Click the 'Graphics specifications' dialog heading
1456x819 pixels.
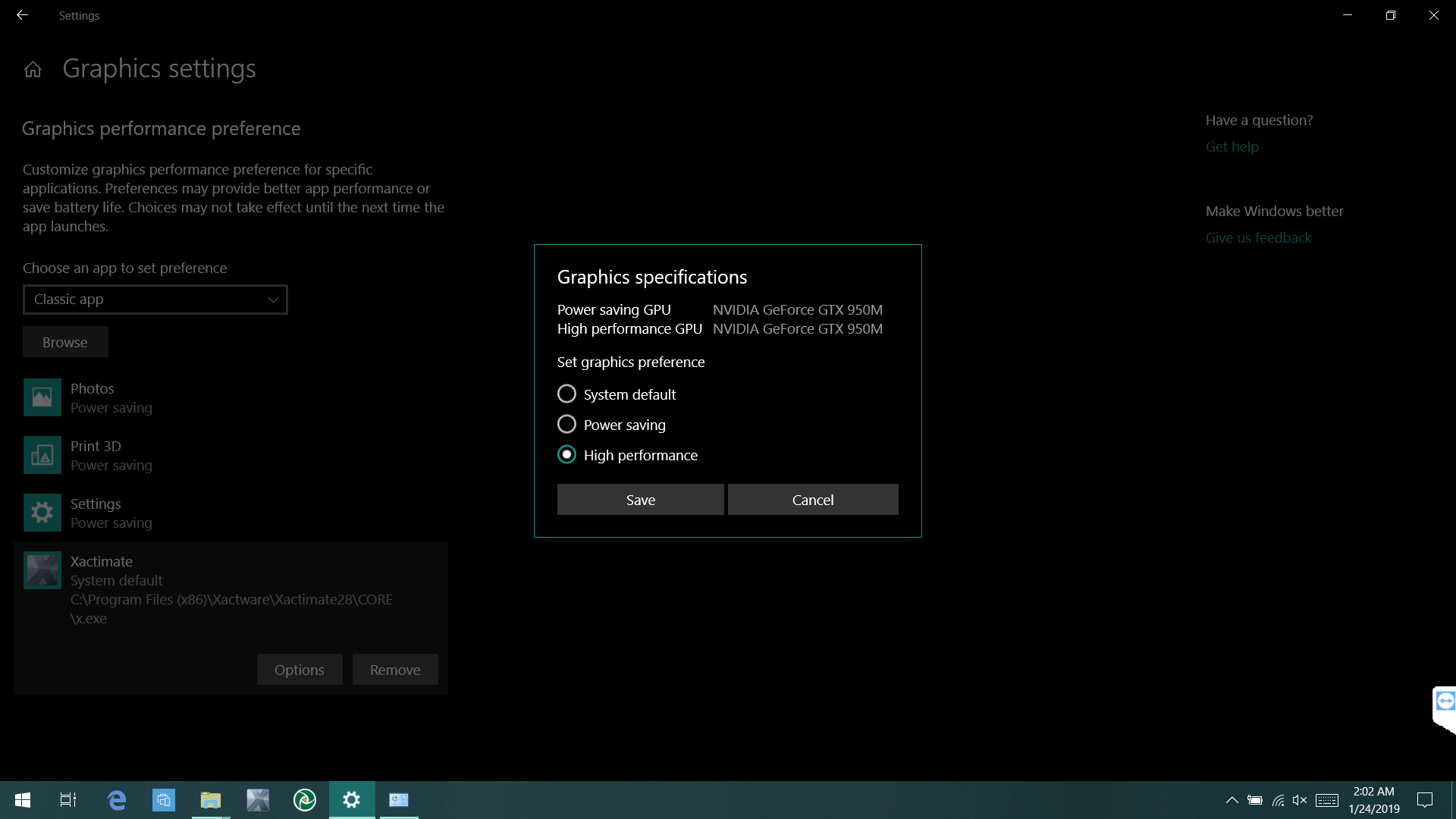point(652,278)
